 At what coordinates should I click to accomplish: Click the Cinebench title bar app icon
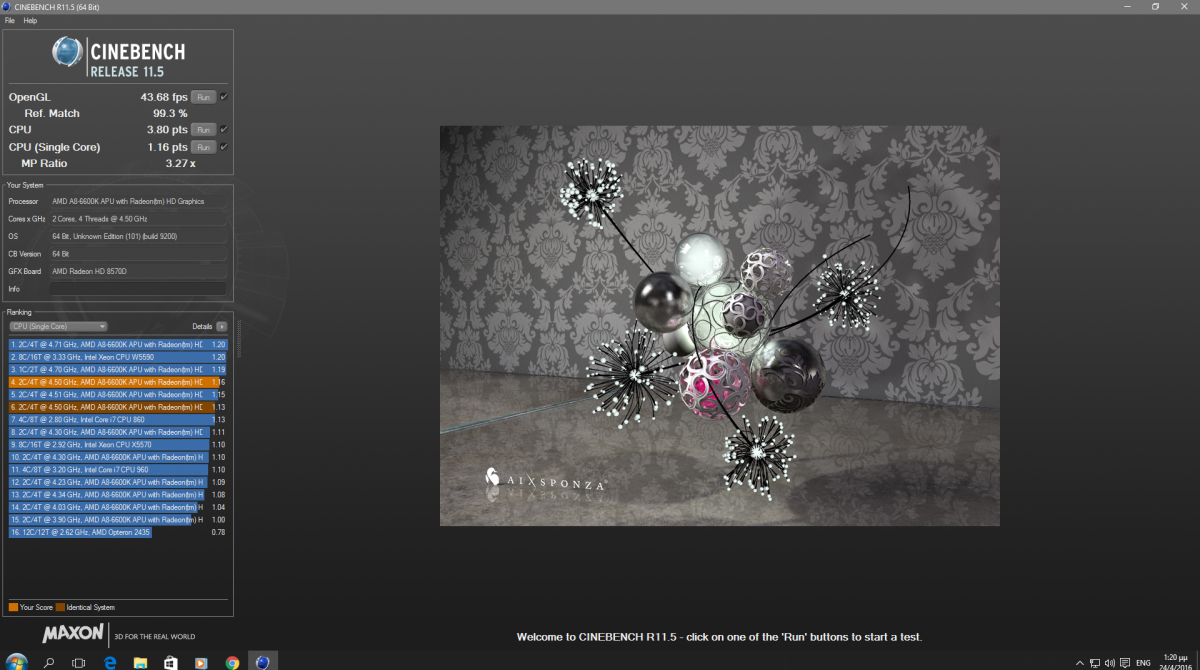tap(8, 6)
